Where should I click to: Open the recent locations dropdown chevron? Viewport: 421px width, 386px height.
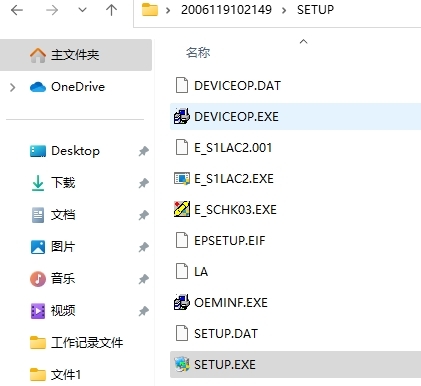pos(82,10)
